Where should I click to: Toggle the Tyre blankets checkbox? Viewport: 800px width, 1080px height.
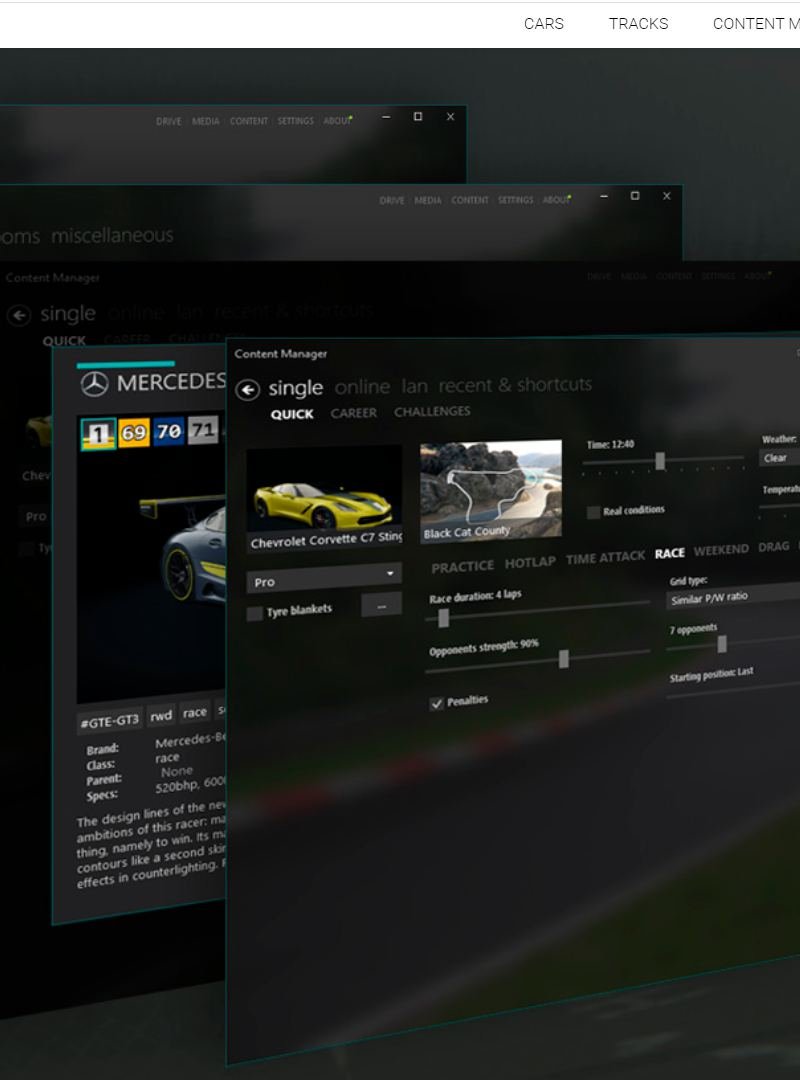[254, 613]
